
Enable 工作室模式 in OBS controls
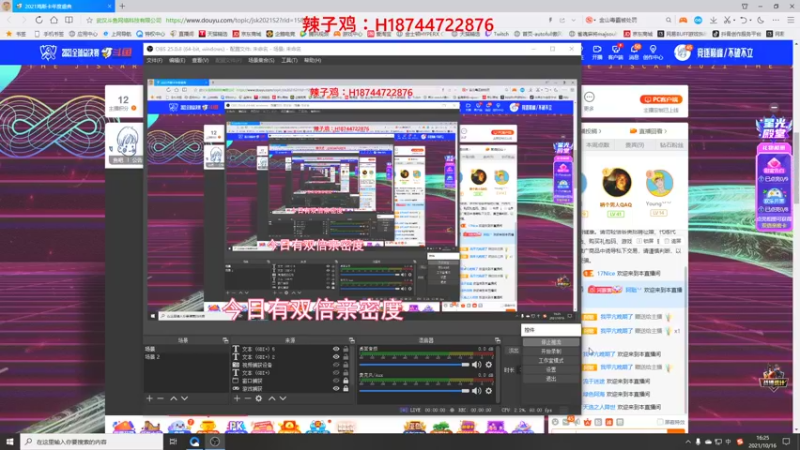click(551, 361)
